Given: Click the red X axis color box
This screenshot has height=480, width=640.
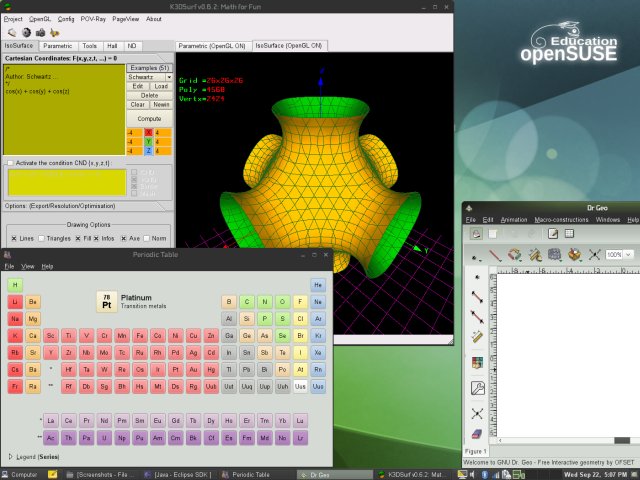Looking at the screenshot, I should 148,132.
